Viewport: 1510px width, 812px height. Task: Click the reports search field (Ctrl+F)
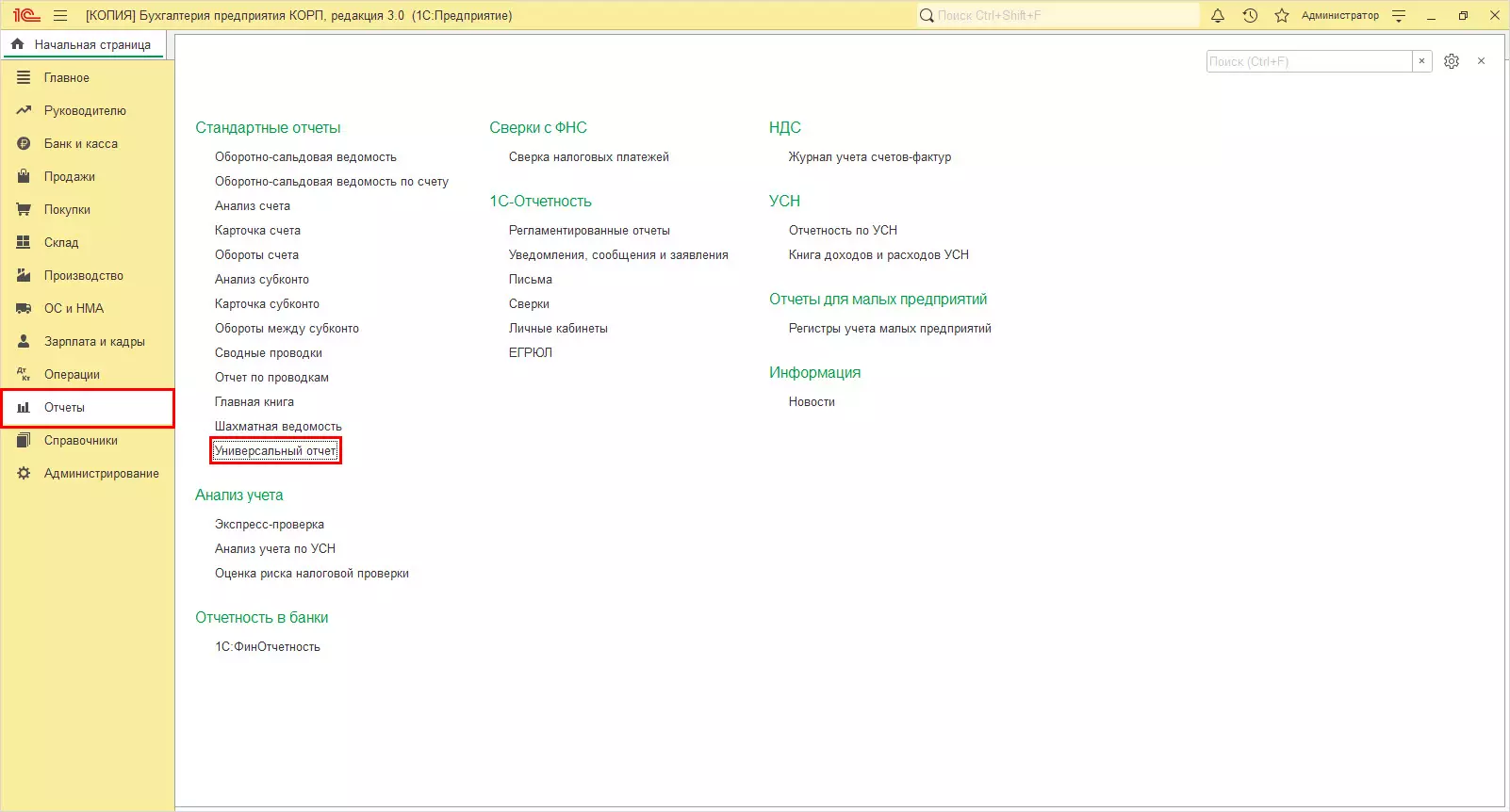point(1309,61)
